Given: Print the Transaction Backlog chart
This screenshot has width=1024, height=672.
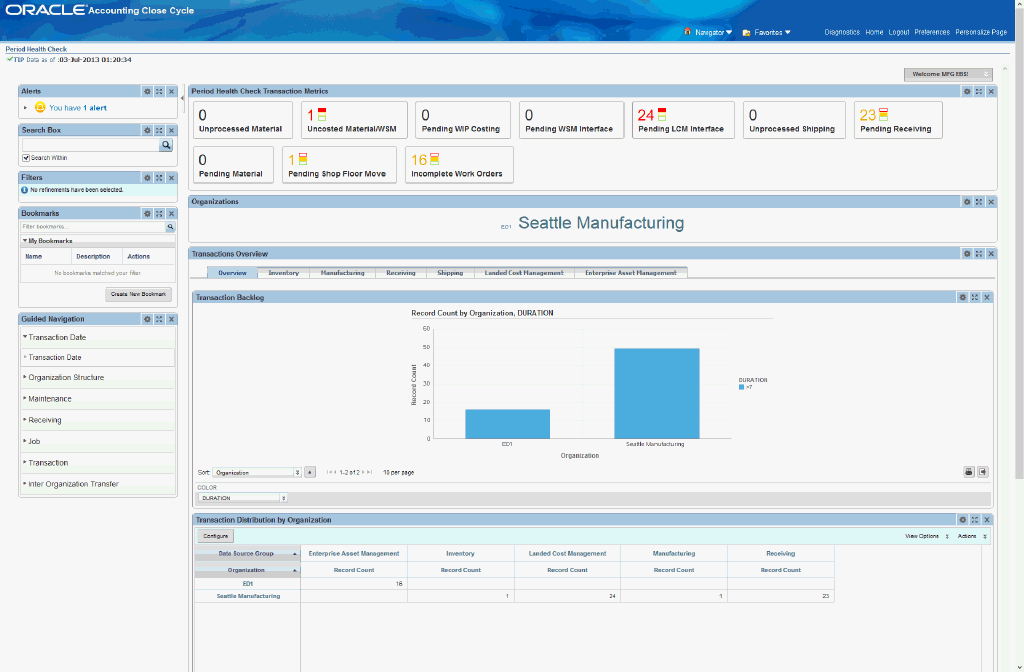Looking at the screenshot, I should (x=969, y=472).
